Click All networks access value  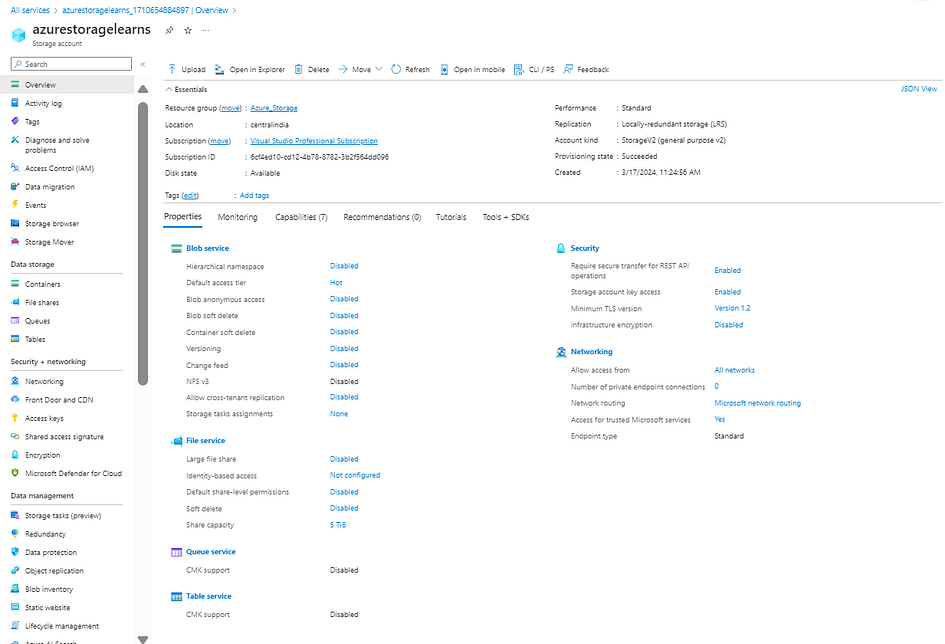point(734,370)
